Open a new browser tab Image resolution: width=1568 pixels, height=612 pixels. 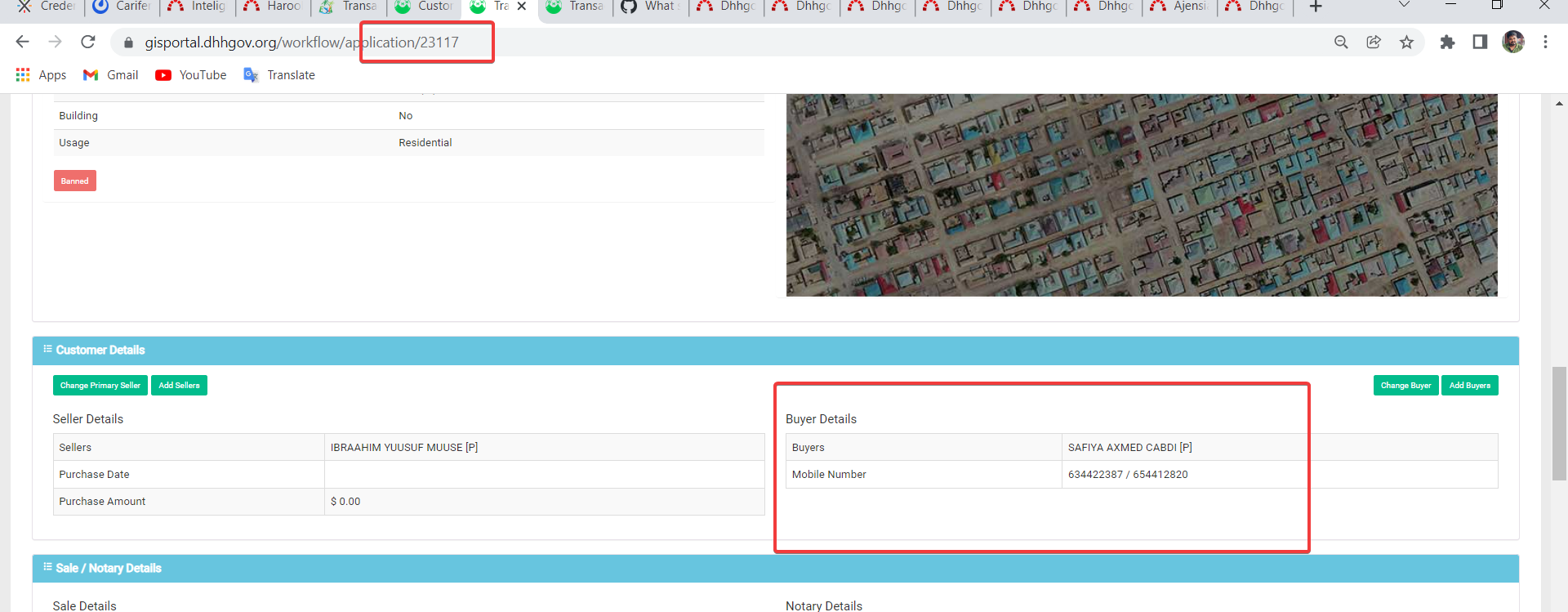[1316, 7]
